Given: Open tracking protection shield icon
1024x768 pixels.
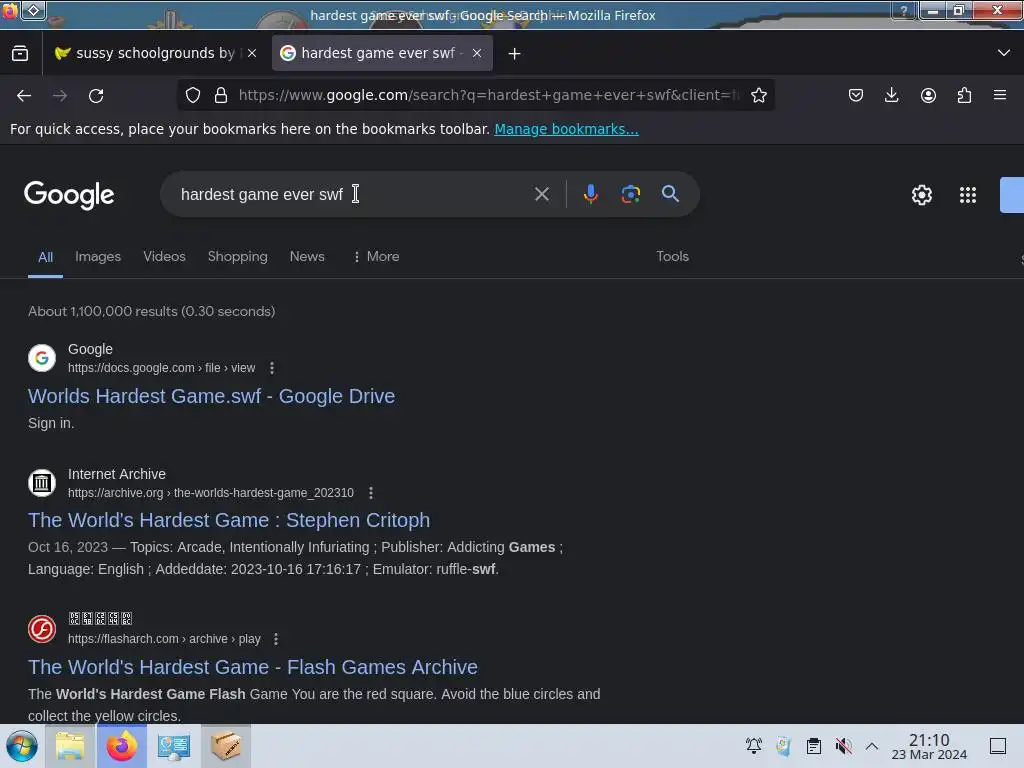Looking at the screenshot, I should pyautogui.click(x=193, y=95).
